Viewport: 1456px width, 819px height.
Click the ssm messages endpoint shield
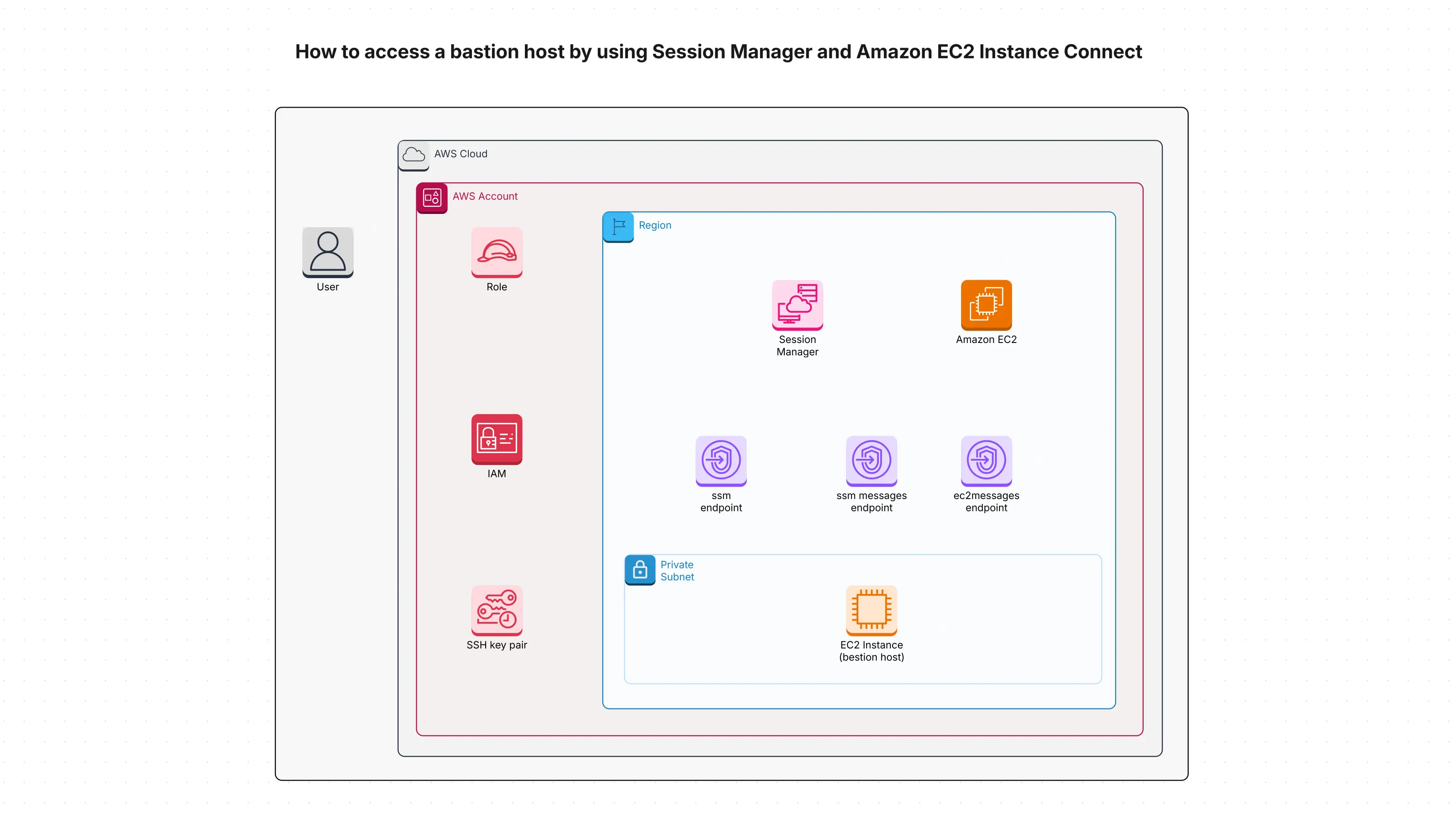tap(871, 461)
